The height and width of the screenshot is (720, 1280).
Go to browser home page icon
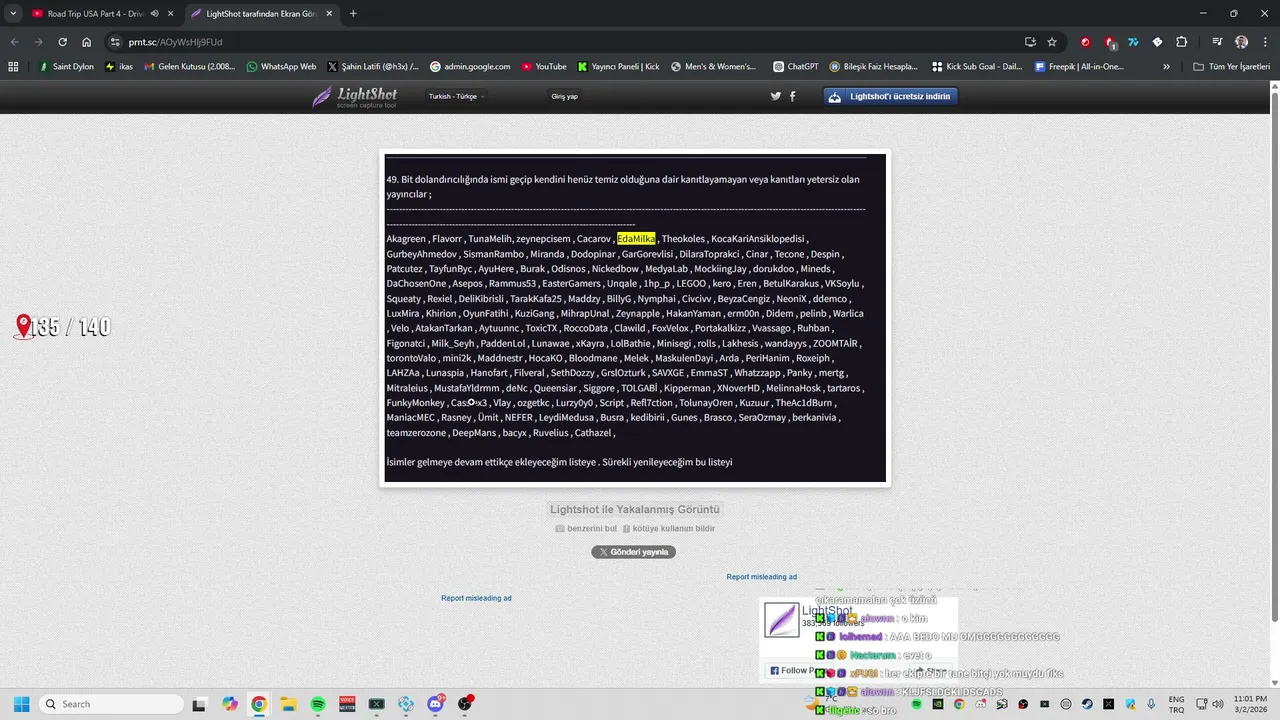coord(86,42)
